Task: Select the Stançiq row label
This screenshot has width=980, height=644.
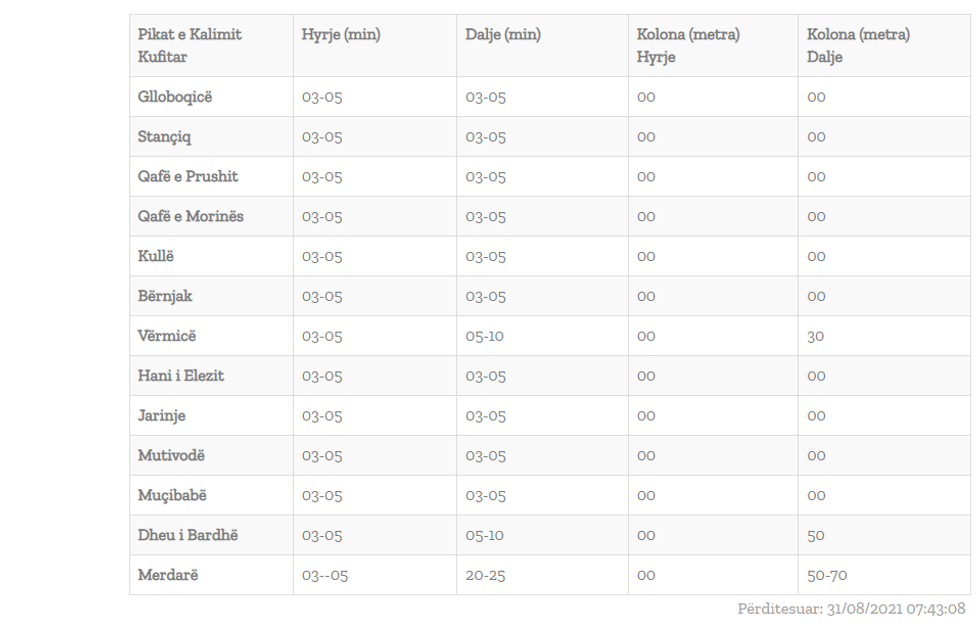Action: click(x=166, y=137)
